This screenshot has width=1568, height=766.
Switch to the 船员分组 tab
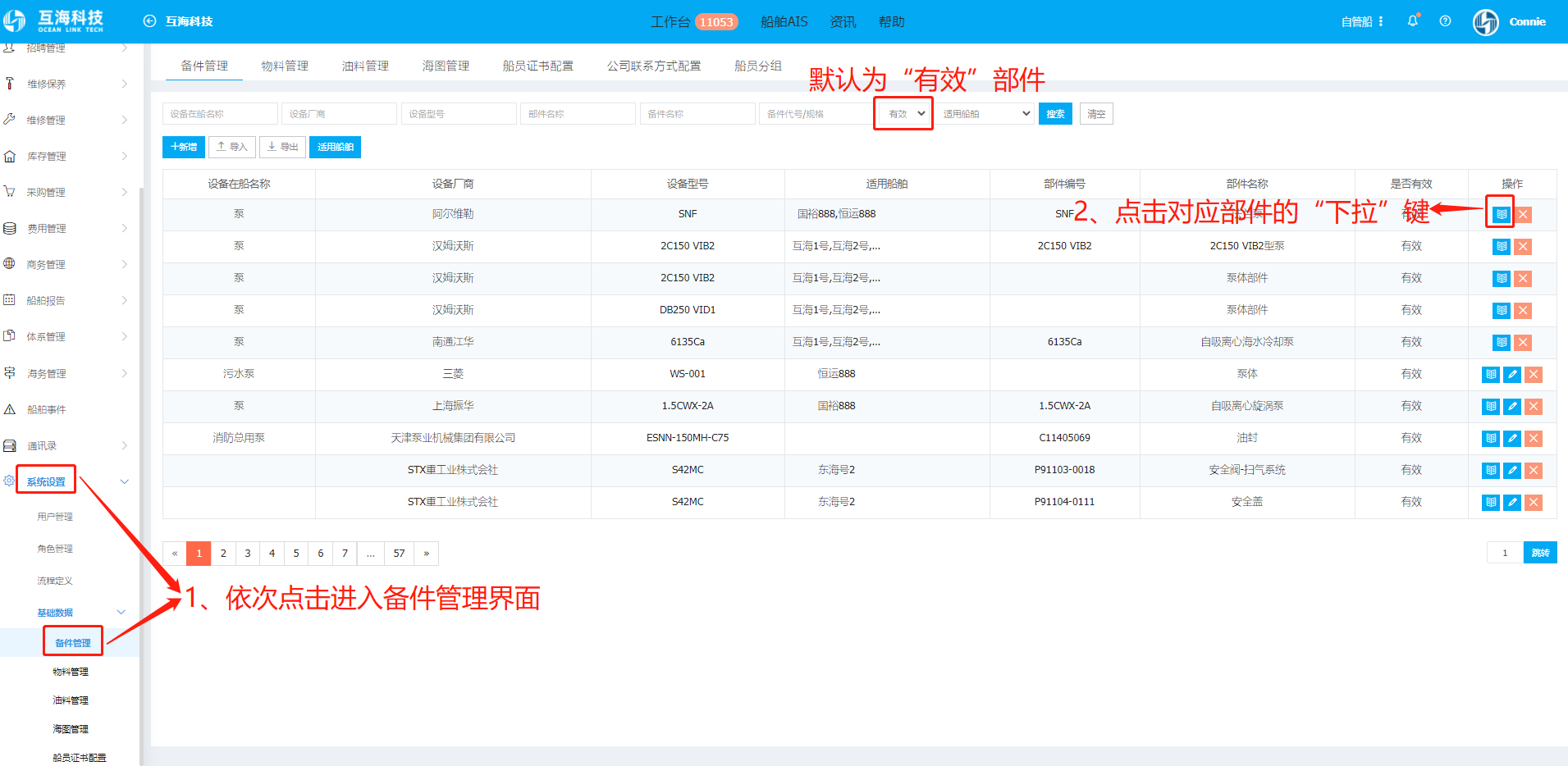pos(758,66)
